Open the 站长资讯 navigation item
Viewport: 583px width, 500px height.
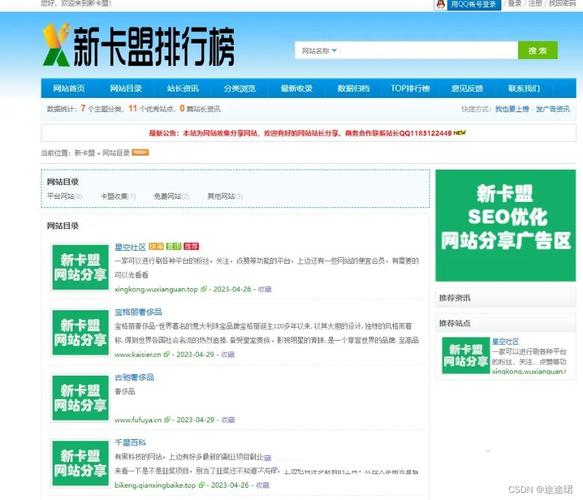click(183, 88)
